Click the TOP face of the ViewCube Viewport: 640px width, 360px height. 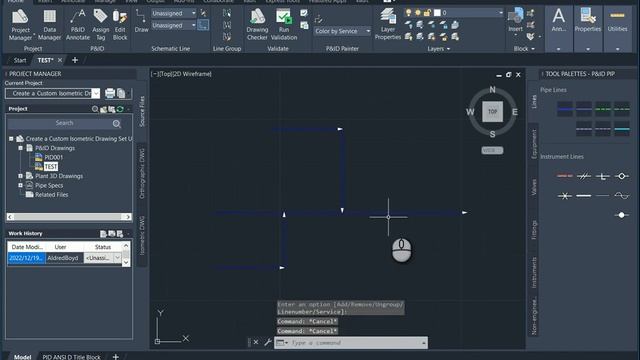pyautogui.click(x=492, y=111)
